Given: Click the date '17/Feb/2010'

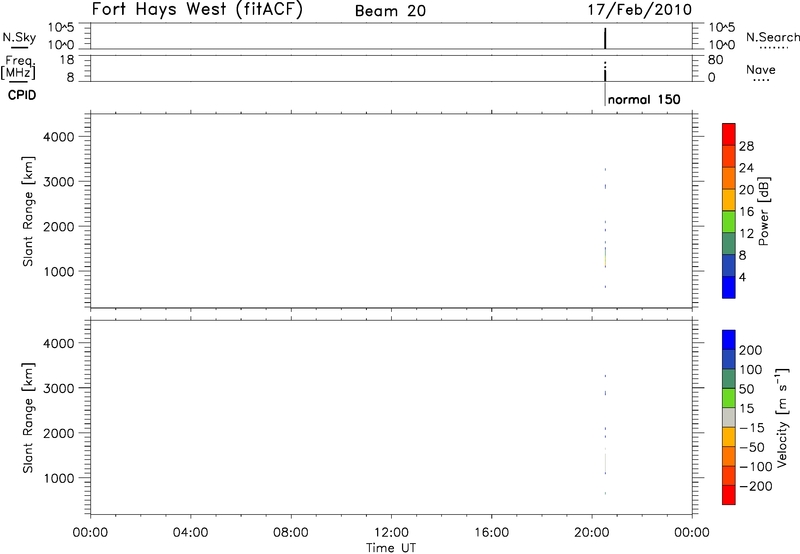Looking at the screenshot, I should coord(639,10).
